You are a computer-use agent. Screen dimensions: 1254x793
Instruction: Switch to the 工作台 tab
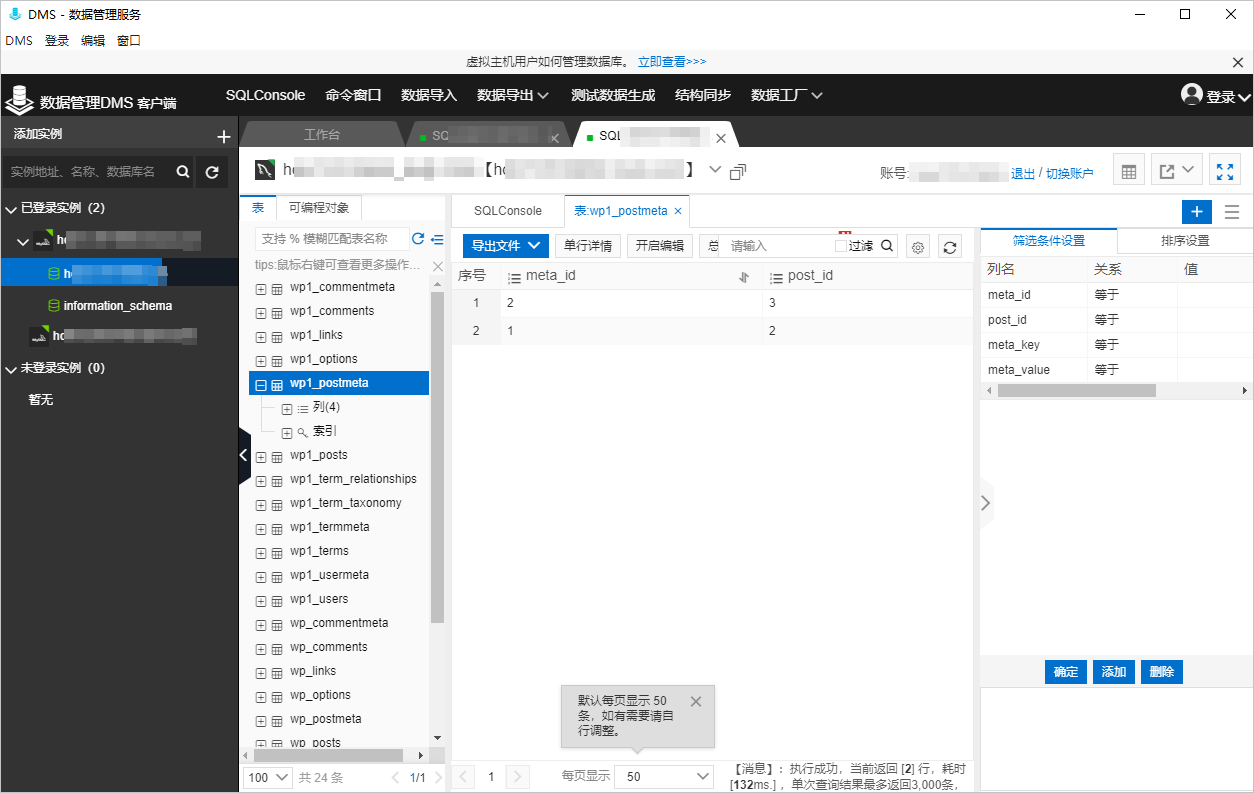click(322, 136)
